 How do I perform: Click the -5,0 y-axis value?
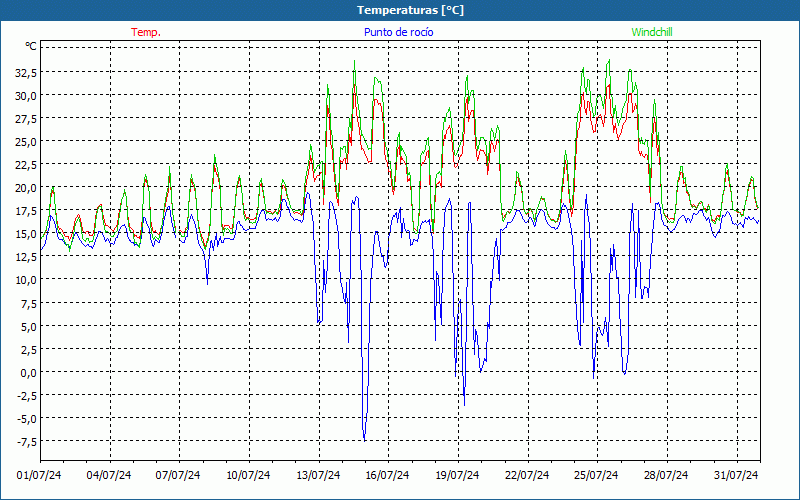(x=27, y=418)
